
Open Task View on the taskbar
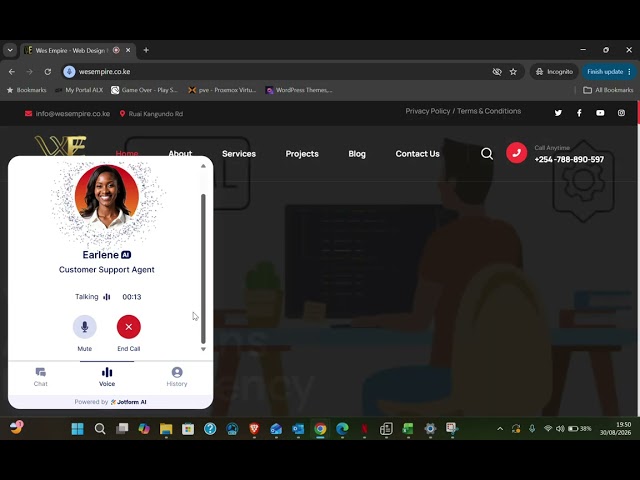point(122,429)
